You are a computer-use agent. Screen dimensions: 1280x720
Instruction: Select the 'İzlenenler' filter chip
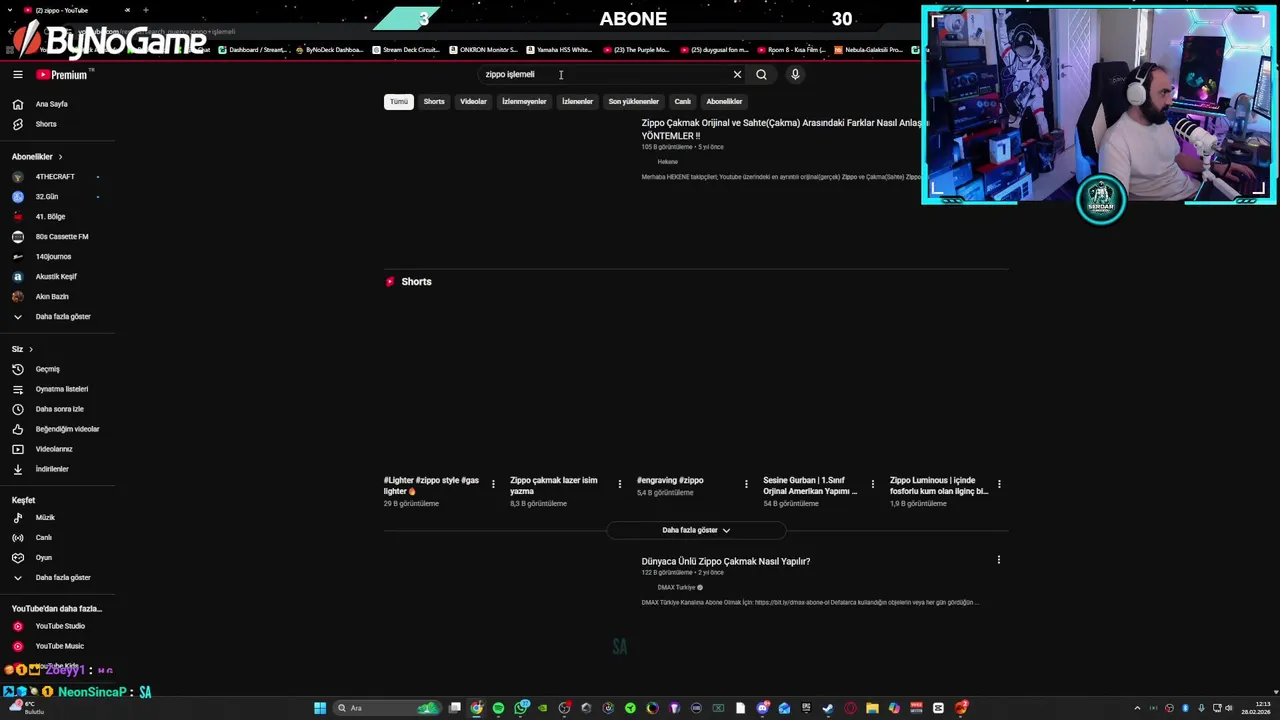pyautogui.click(x=577, y=101)
